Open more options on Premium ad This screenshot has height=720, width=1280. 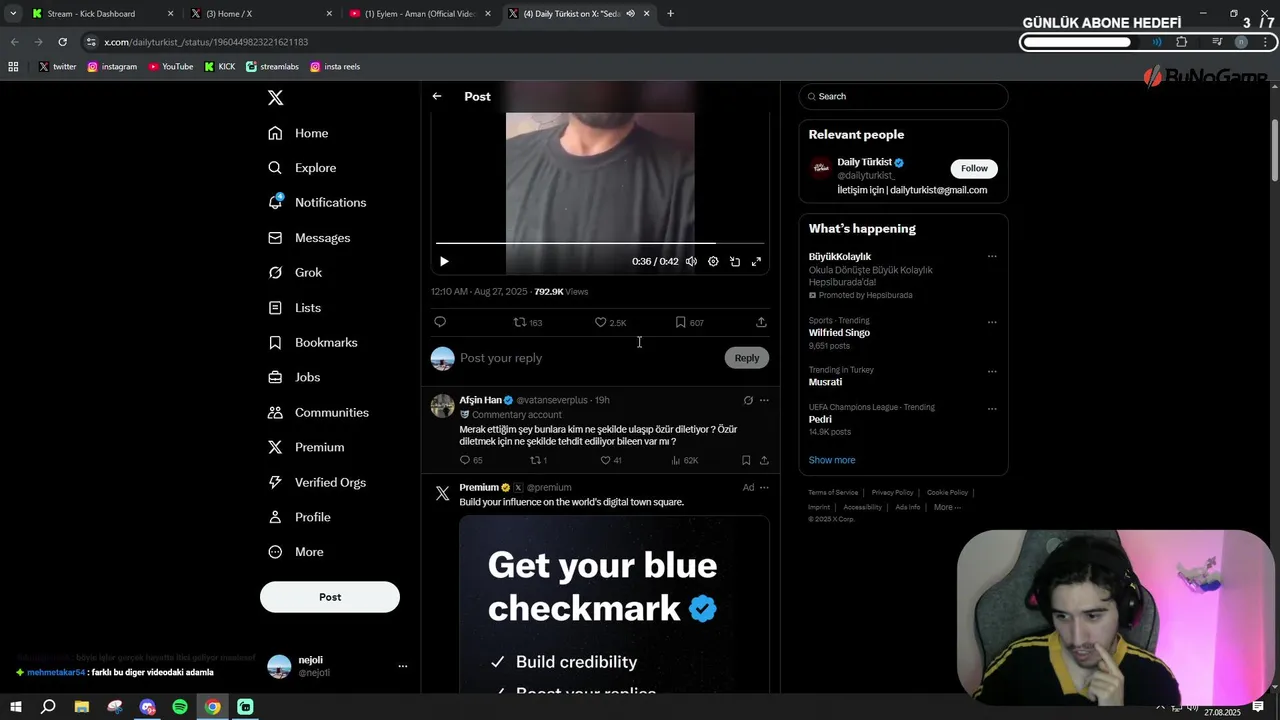764,487
